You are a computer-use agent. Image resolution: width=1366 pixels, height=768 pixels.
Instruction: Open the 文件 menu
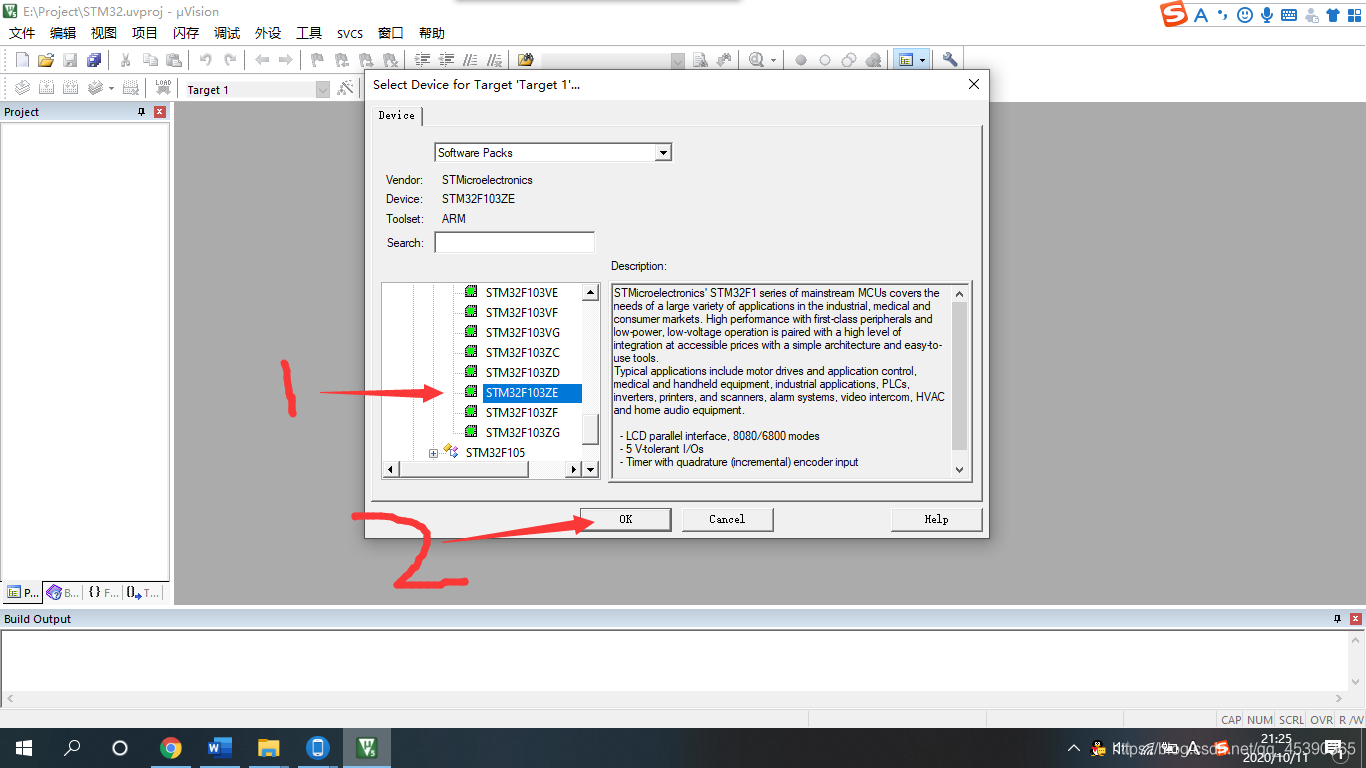[x=22, y=33]
